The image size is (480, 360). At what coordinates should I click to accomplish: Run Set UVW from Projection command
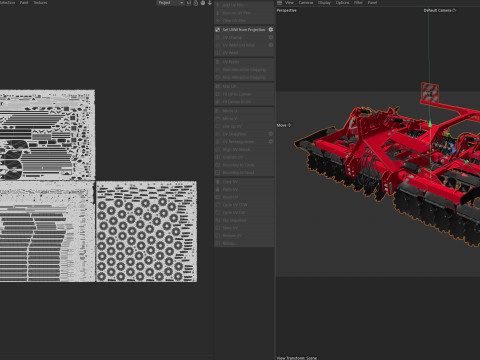[244, 30]
